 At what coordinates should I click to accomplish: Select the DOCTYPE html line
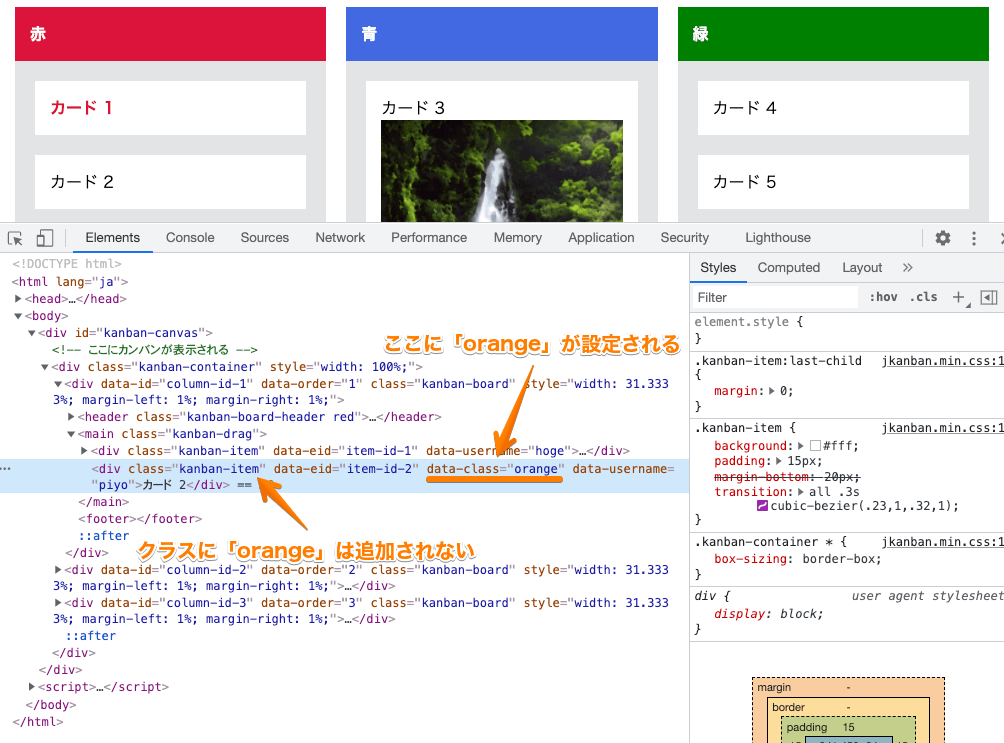67,264
